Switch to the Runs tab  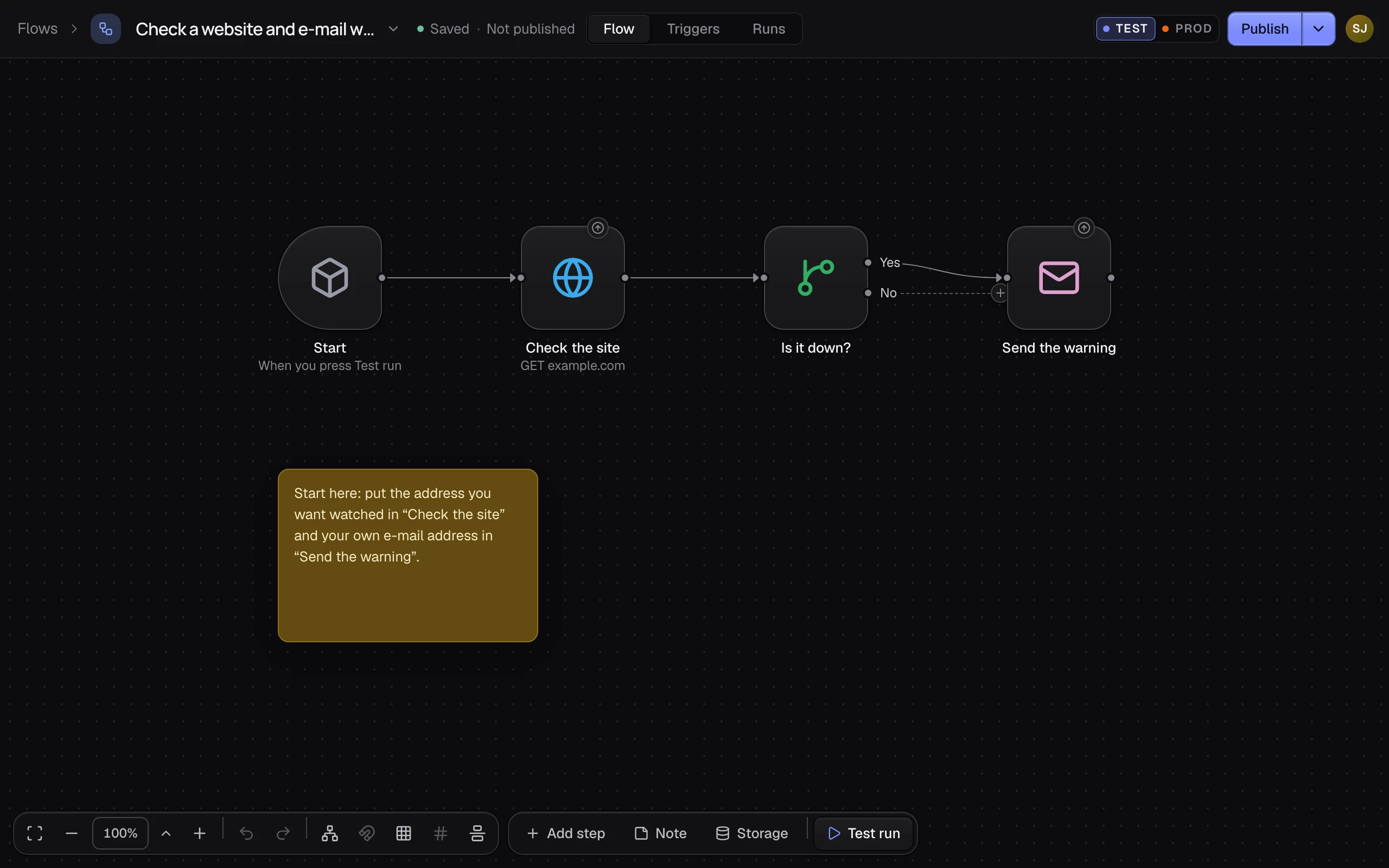(x=768, y=29)
